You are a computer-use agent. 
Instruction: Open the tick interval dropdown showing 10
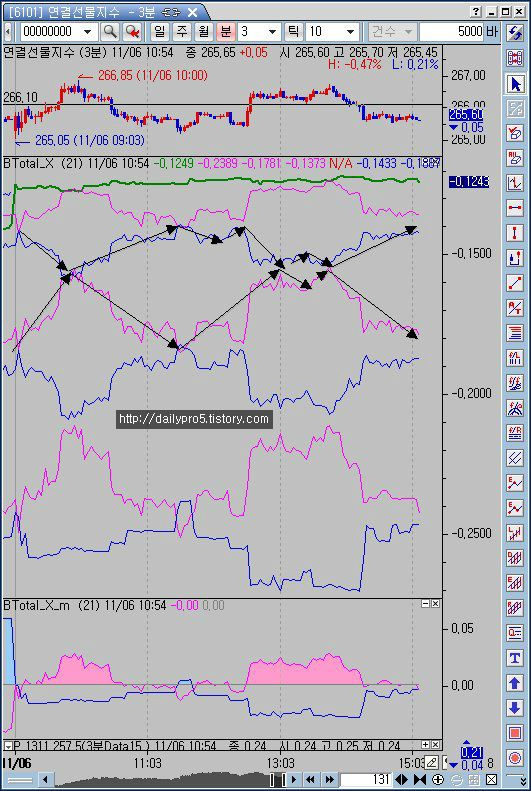pos(350,32)
